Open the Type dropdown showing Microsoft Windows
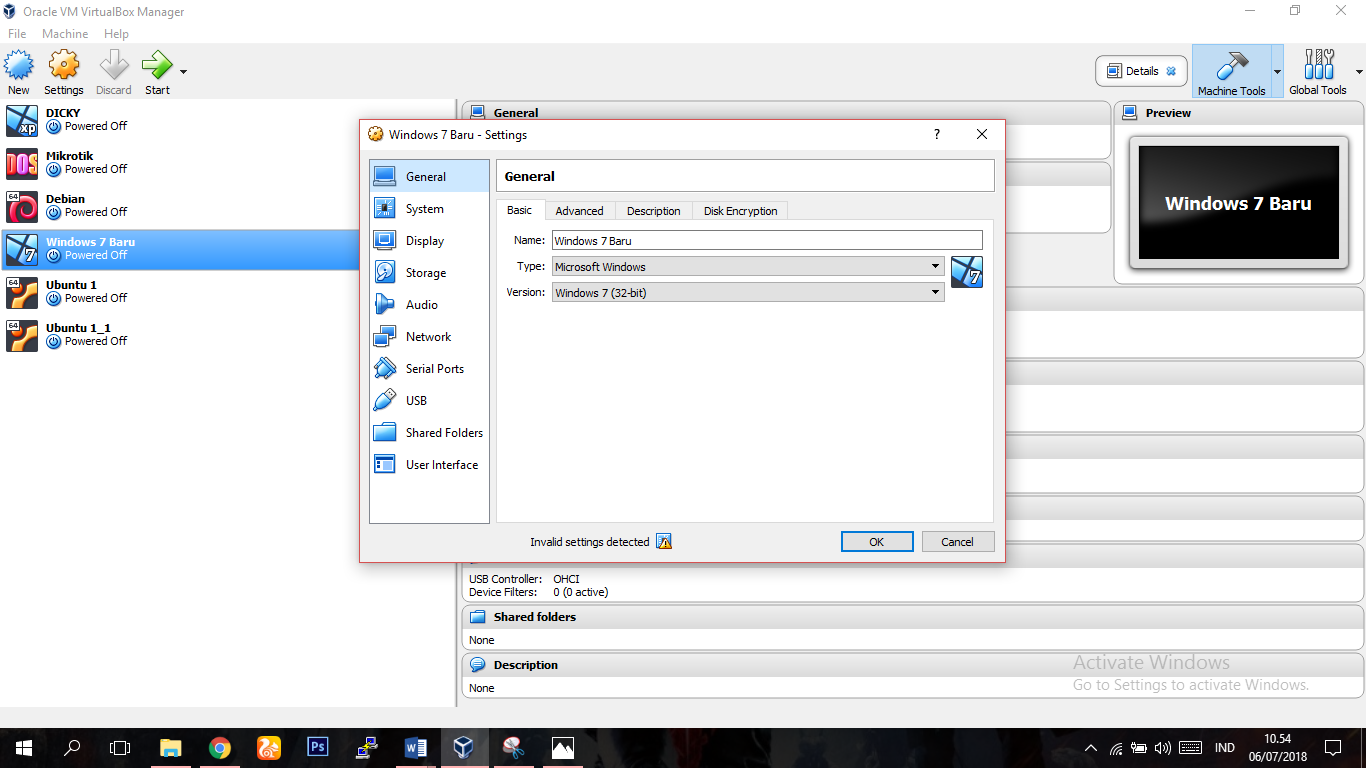This screenshot has width=1366, height=768. [x=748, y=267]
